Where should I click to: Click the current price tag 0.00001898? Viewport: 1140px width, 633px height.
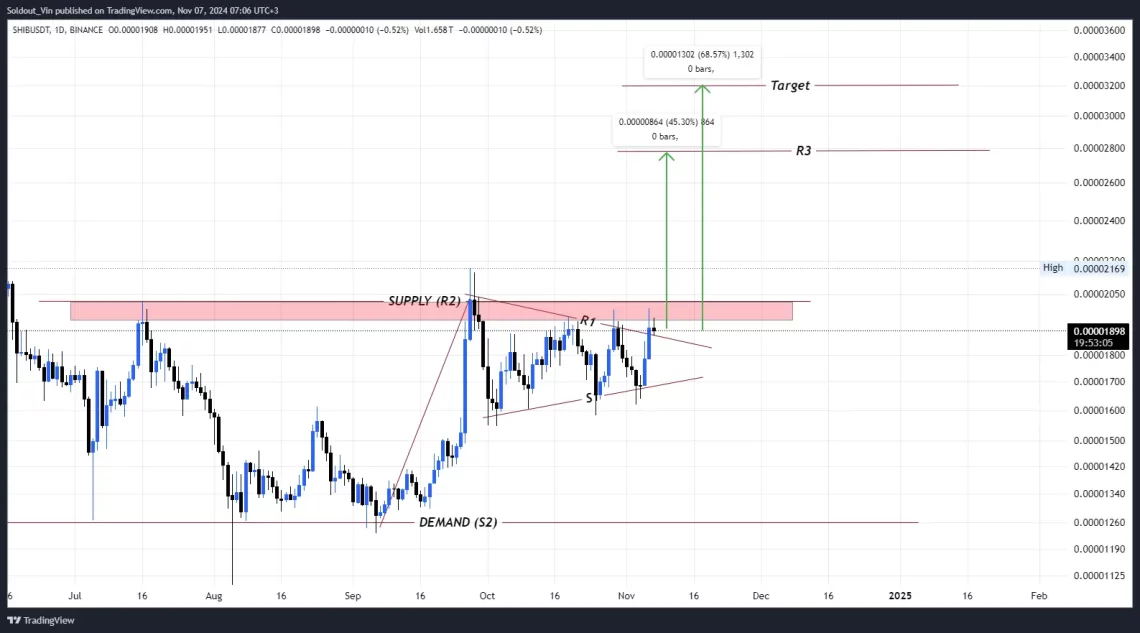point(1098,336)
